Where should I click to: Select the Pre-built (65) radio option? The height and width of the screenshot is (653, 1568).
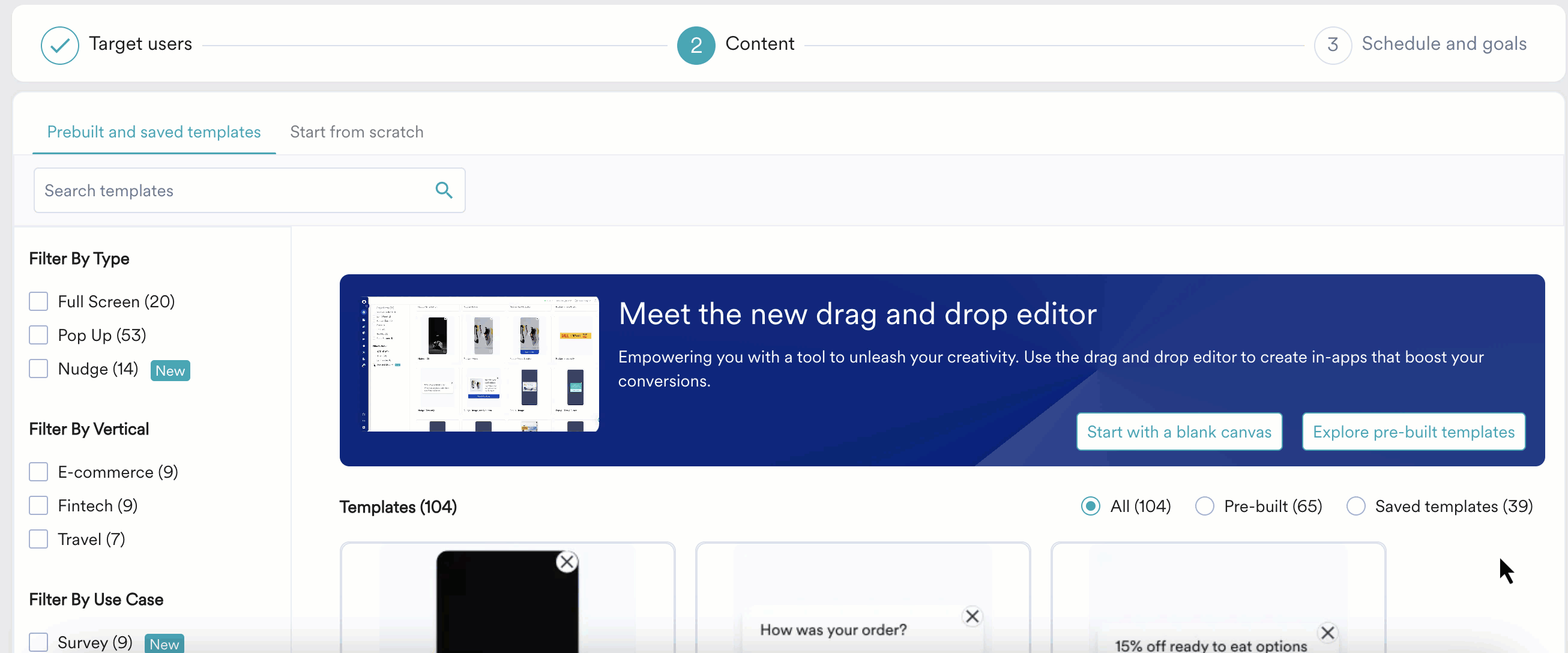[1204, 506]
